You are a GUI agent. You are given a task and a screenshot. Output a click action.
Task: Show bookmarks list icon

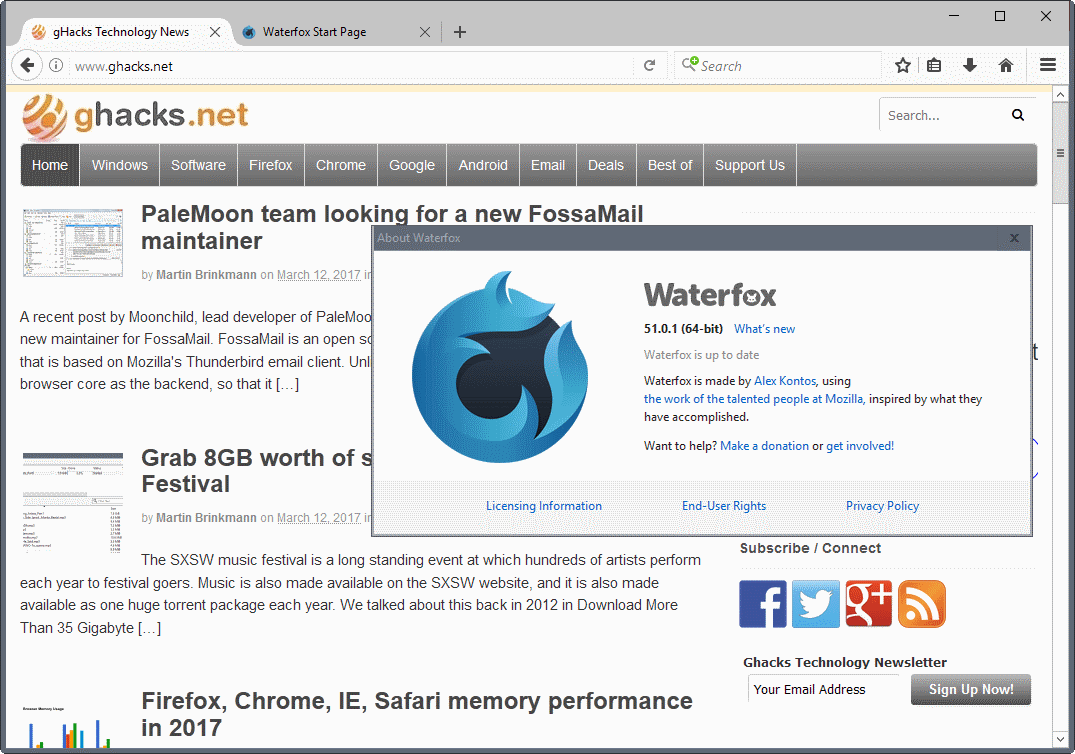click(934, 66)
